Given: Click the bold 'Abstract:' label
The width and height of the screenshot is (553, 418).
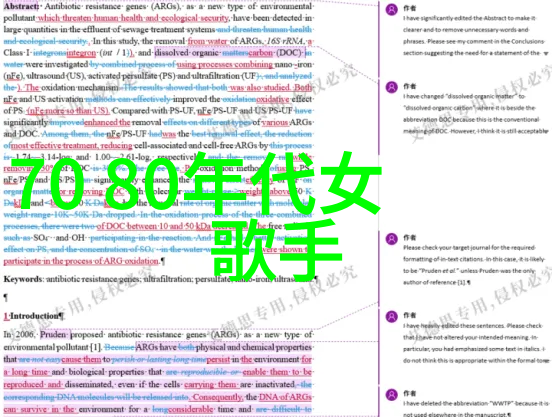Looking at the screenshot, I should point(21,6).
